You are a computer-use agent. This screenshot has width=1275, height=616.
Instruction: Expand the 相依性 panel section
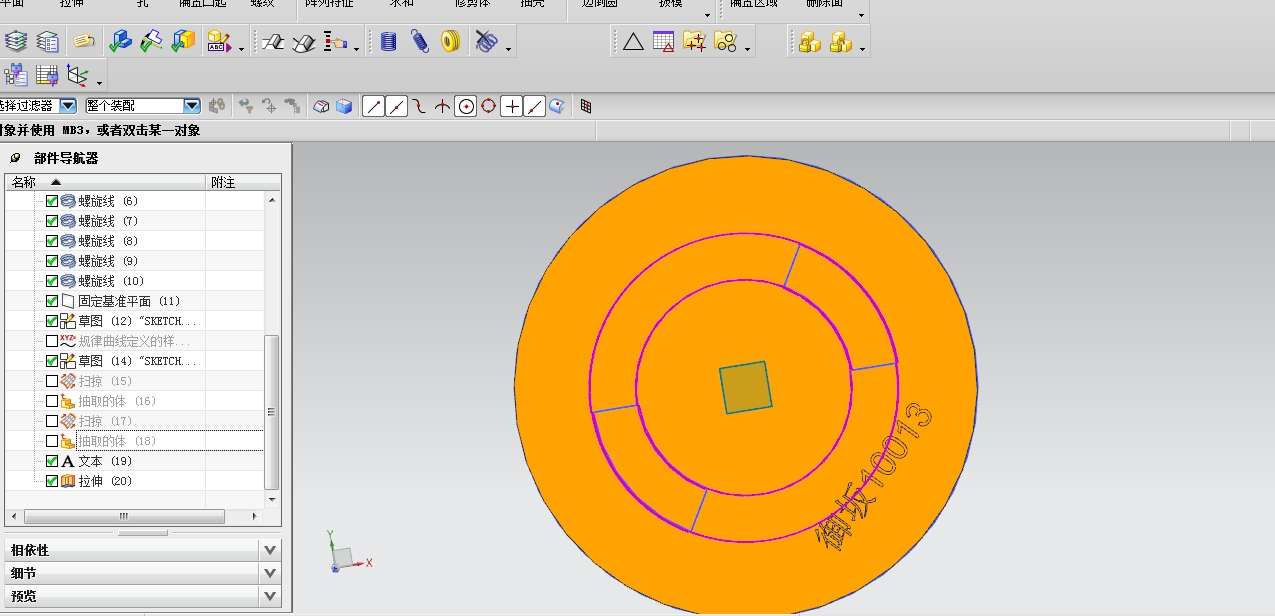pyautogui.click(x=269, y=550)
